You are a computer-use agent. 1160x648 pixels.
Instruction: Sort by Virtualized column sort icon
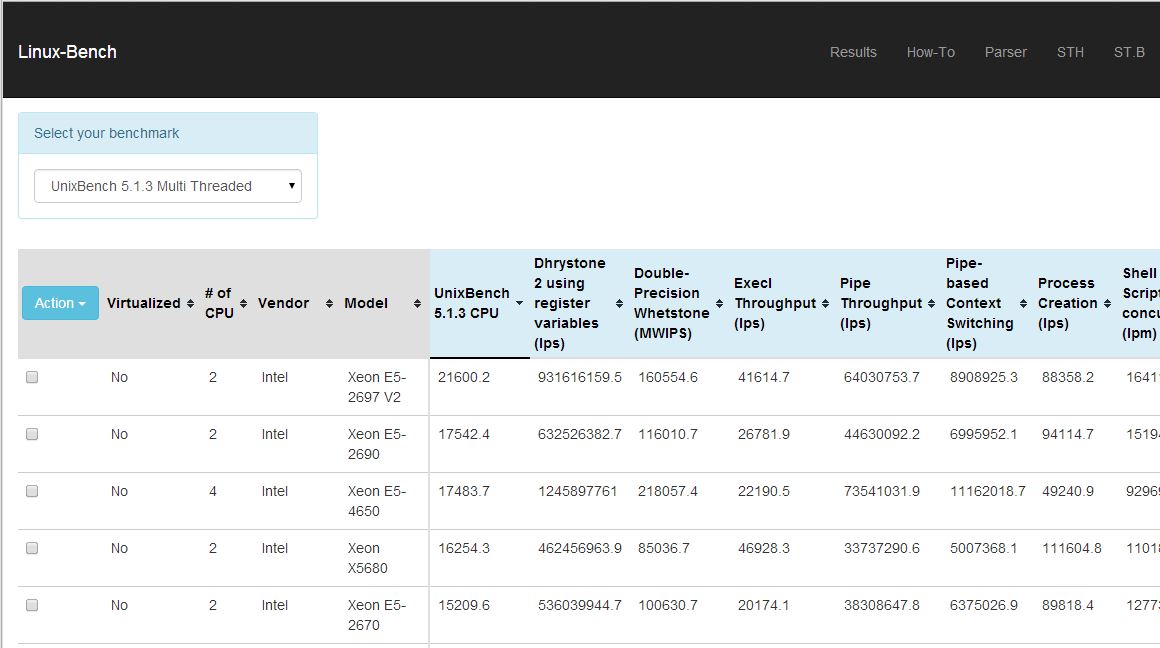[x=190, y=304]
